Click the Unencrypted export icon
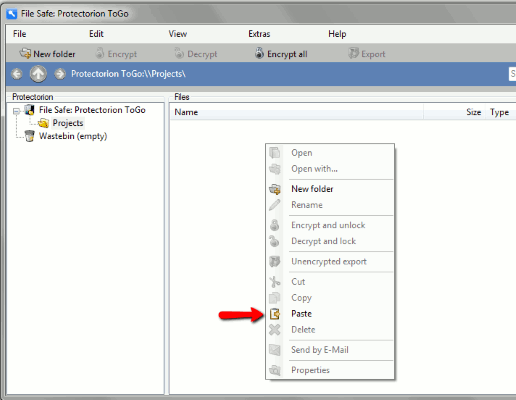The image size is (516, 400). [x=275, y=262]
